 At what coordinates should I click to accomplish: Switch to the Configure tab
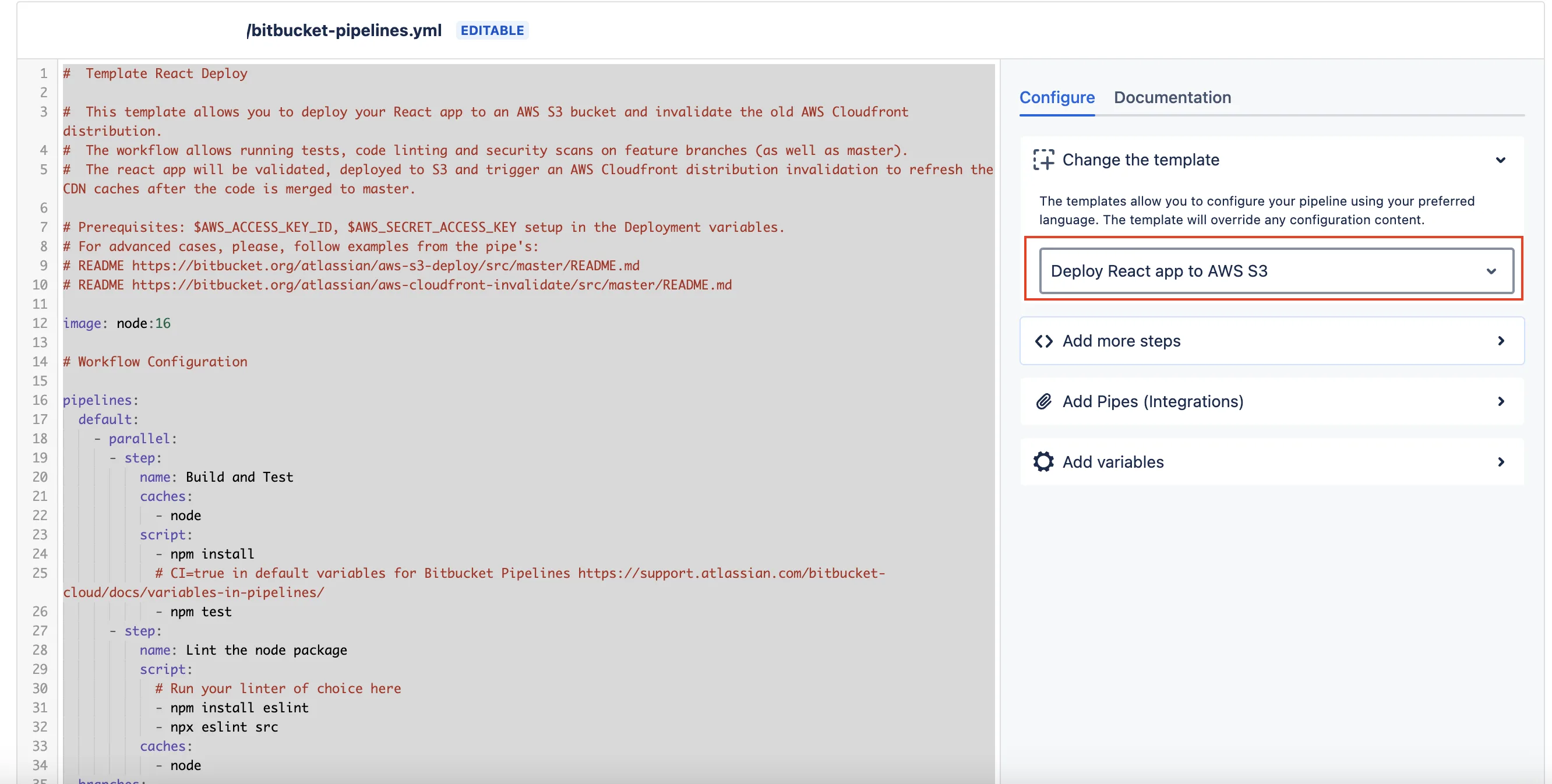tap(1057, 97)
